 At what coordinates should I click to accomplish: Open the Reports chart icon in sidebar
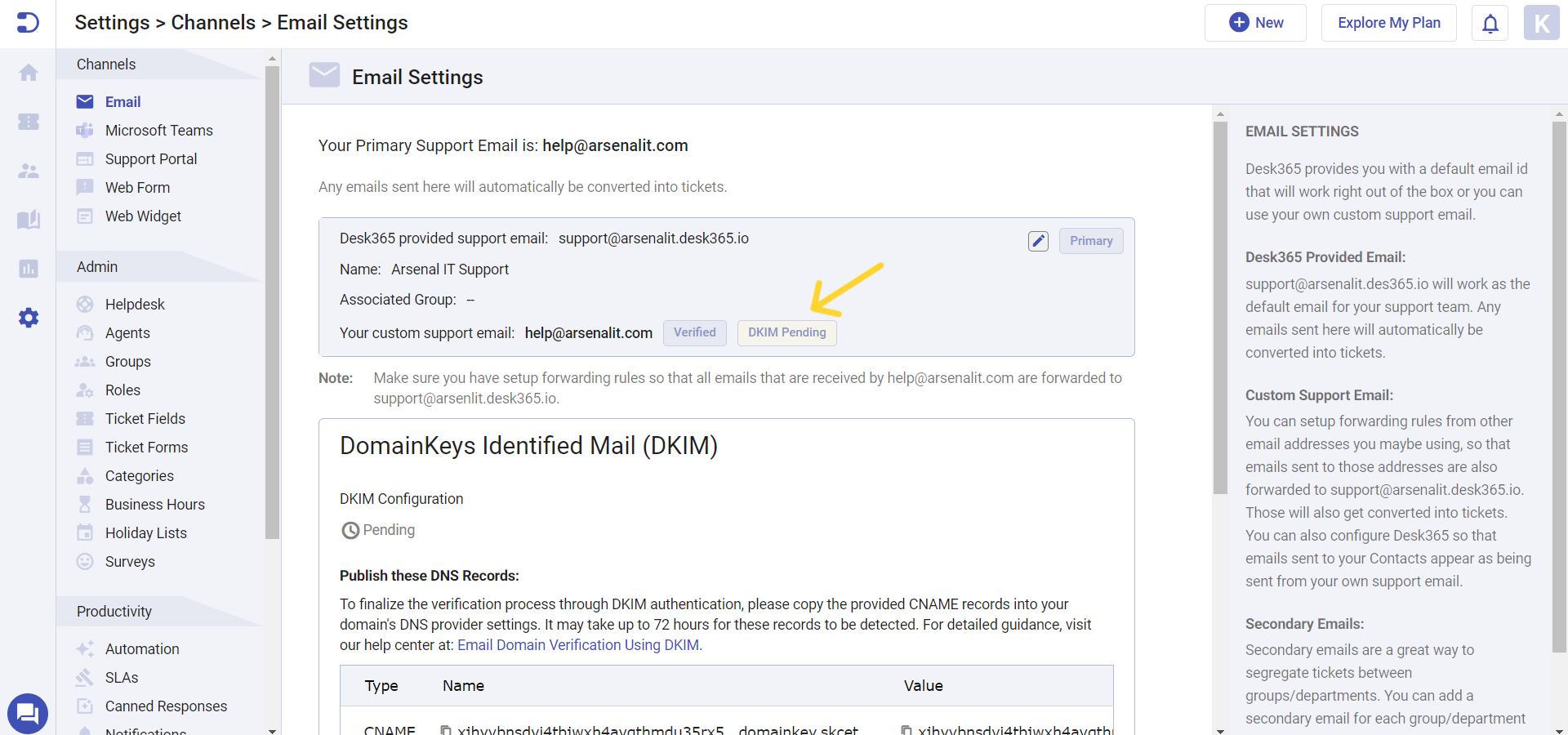coord(29,269)
